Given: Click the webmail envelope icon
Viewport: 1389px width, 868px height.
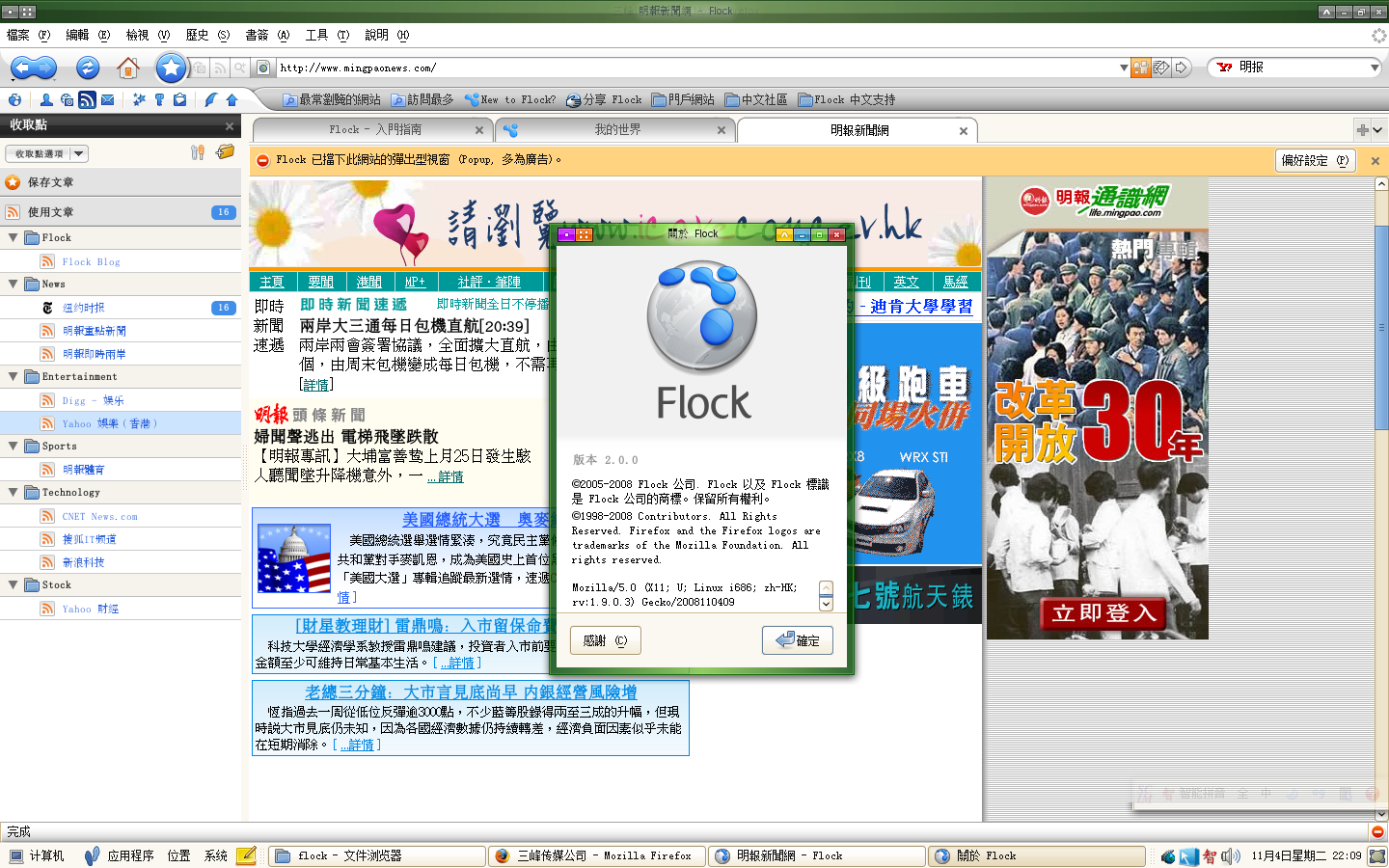Looking at the screenshot, I should [x=107, y=99].
